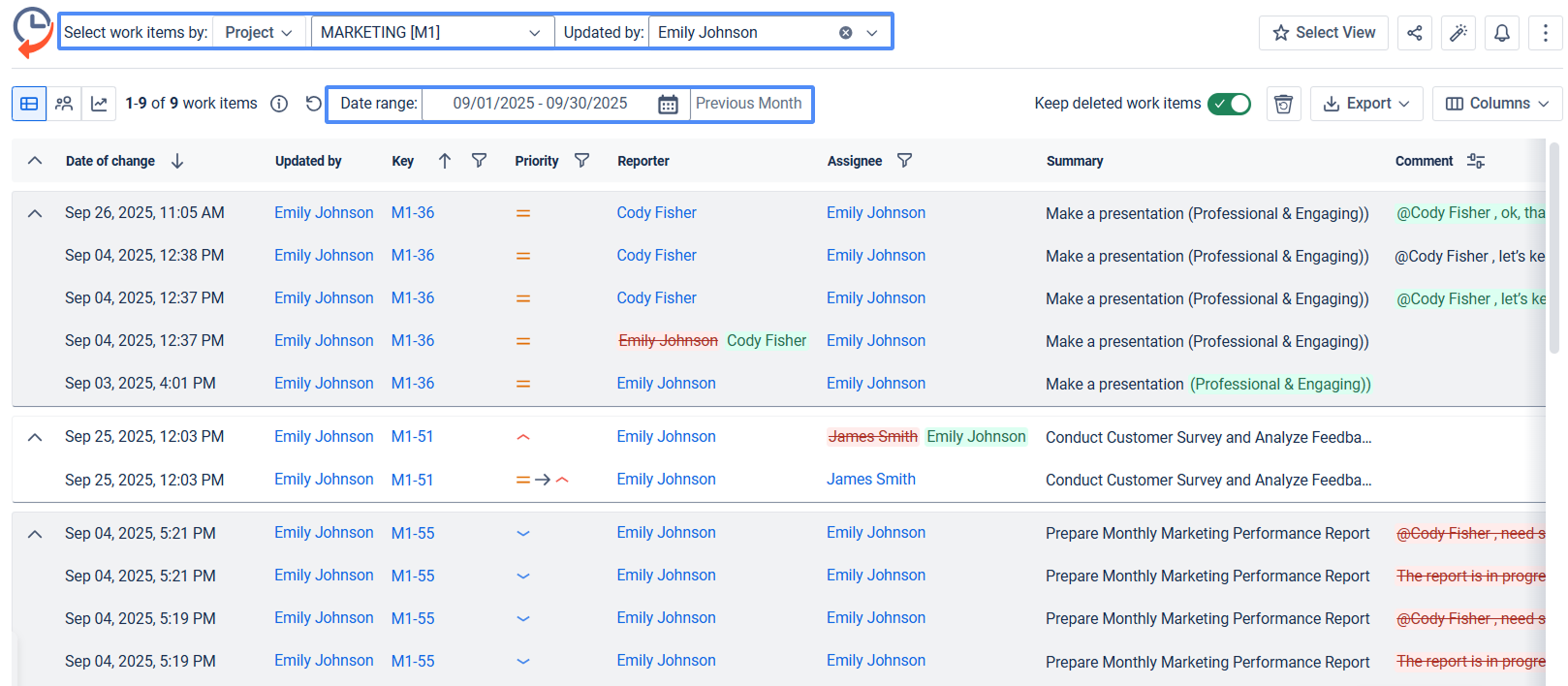Toggle Keep deleted work items switch
The image size is (1568, 686).
[x=1229, y=104]
